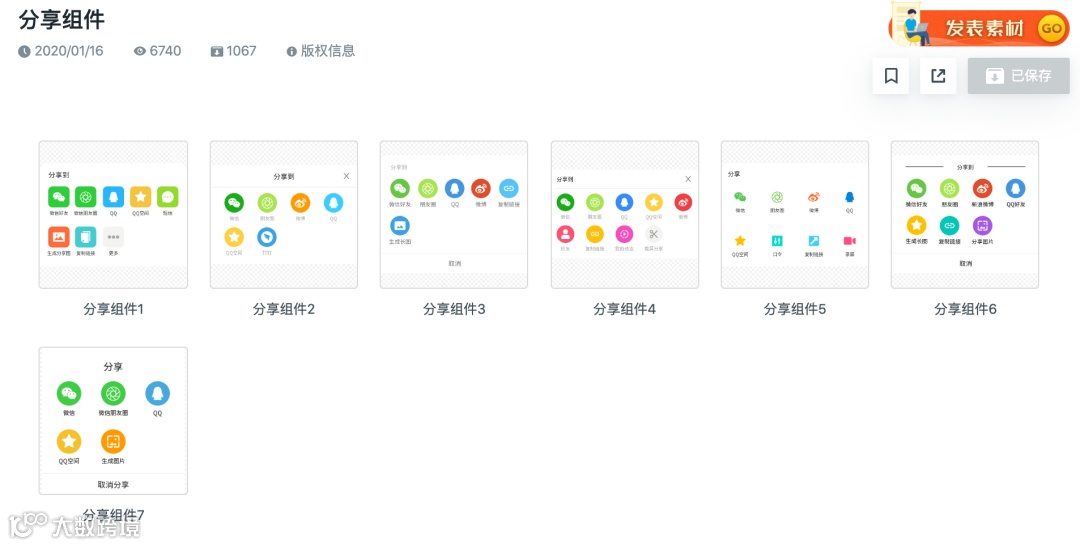Click yellow QQ空间 star square in 分享组件1
The image size is (1080, 546).
click(141, 197)
